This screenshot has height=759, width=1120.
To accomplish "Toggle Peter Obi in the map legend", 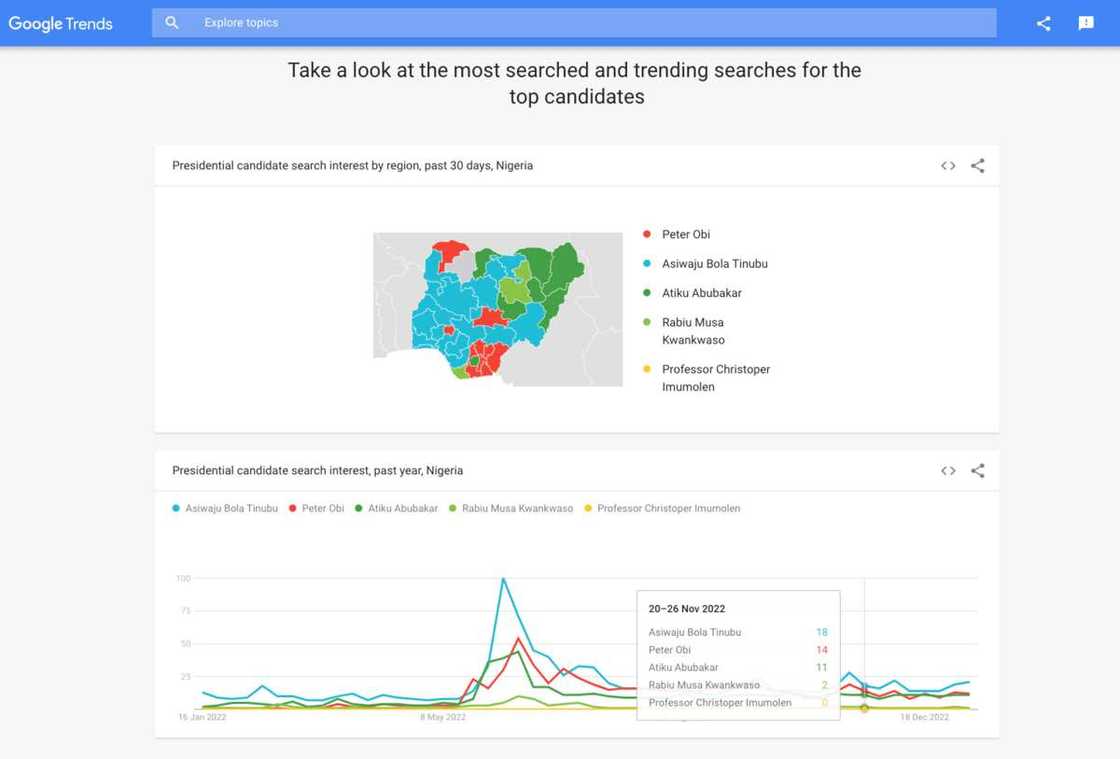I will point(686,233).
